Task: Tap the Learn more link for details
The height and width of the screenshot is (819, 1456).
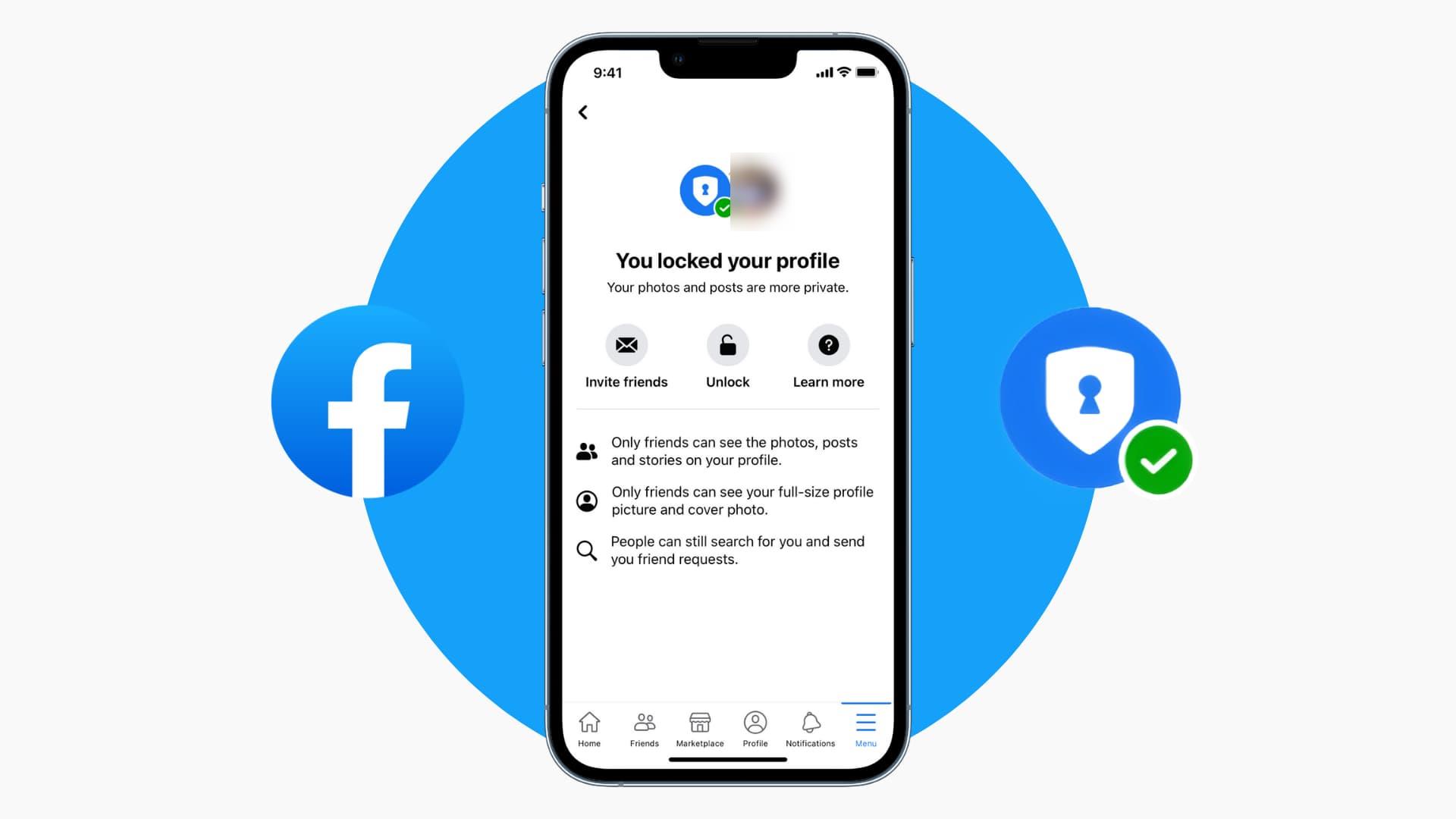Action: click(828, 357)
